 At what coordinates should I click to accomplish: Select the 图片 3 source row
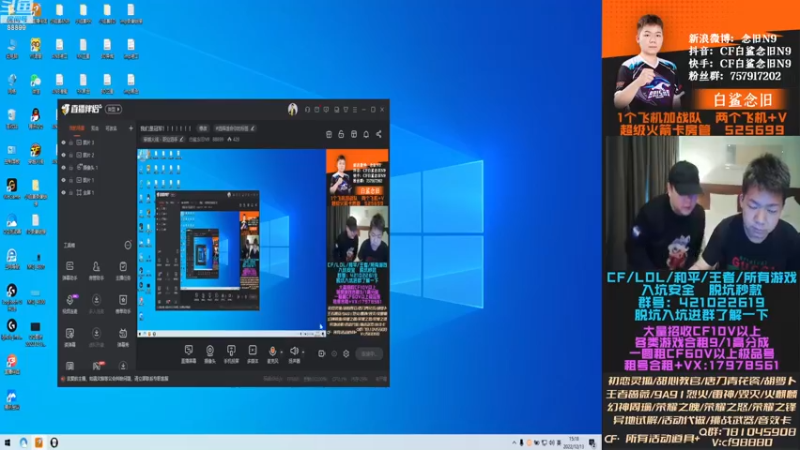click(x=96, y=142)
